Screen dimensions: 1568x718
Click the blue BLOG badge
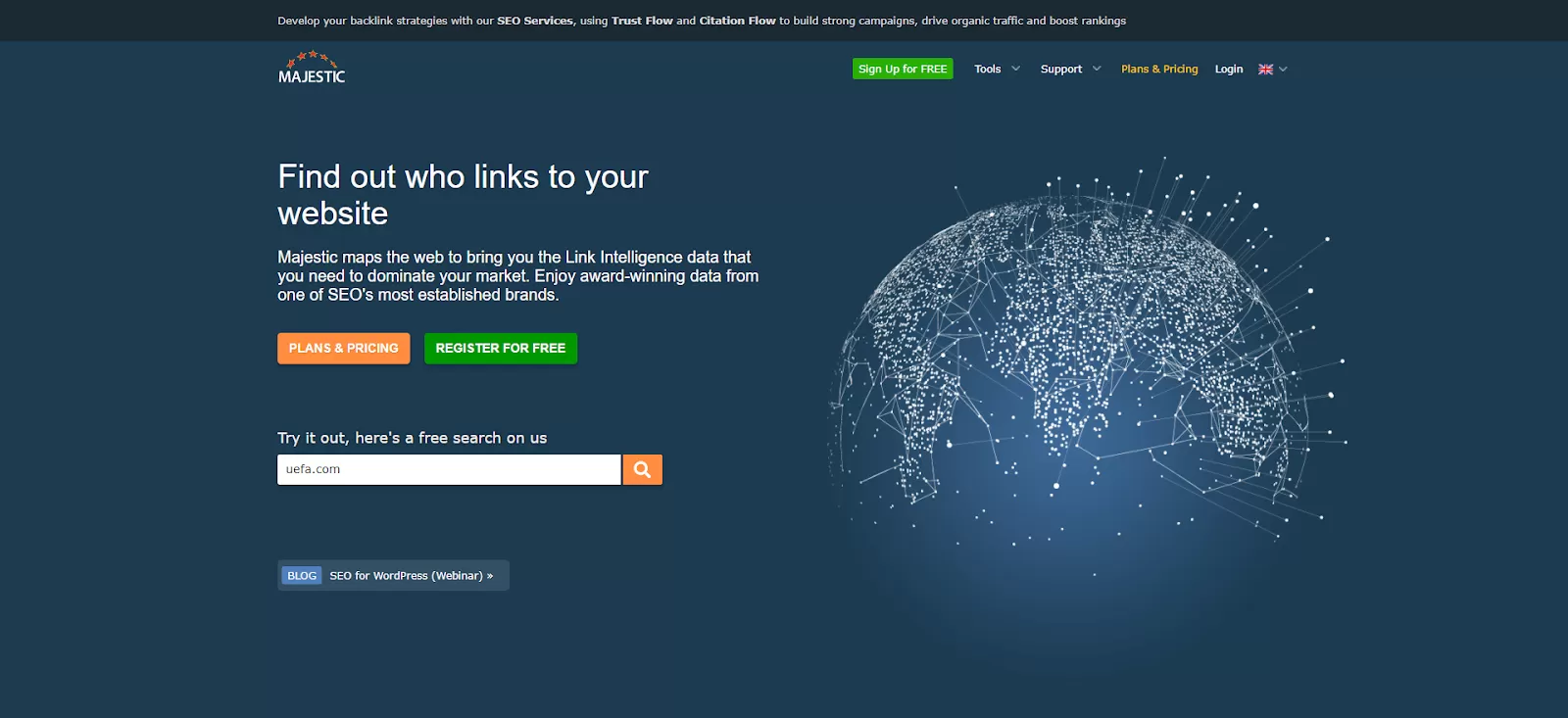point(302,576)
